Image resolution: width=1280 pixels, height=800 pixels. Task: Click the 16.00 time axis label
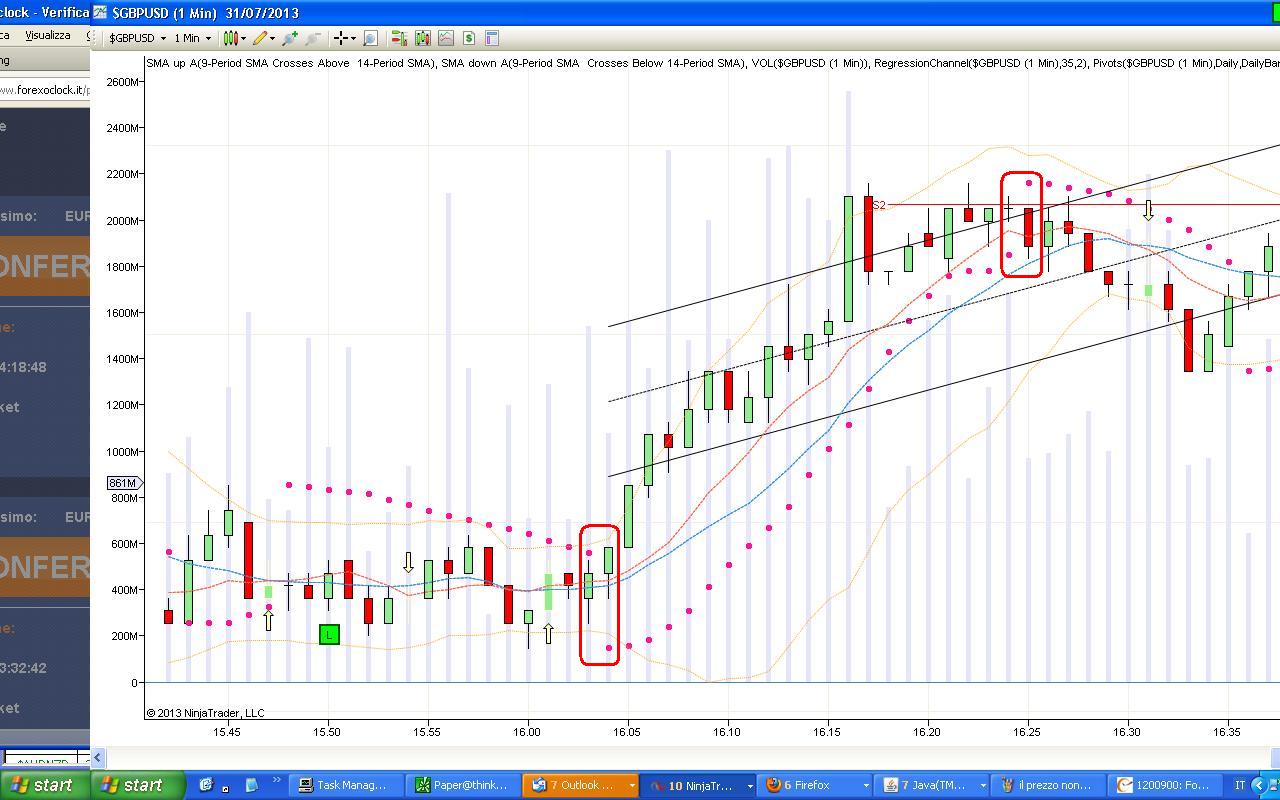click(x=527, y=732)
